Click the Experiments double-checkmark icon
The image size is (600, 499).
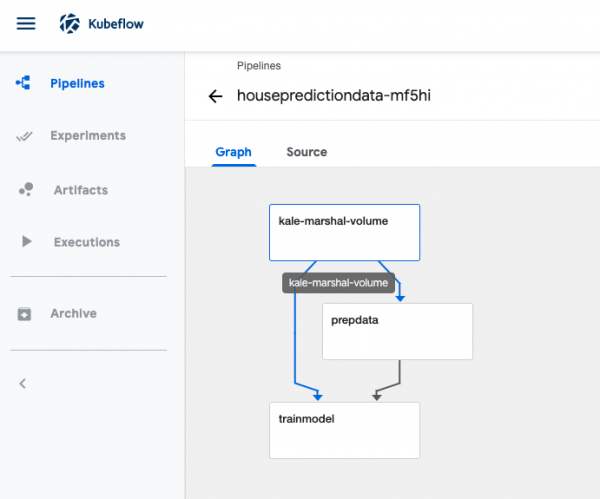[x=25, y=136]
